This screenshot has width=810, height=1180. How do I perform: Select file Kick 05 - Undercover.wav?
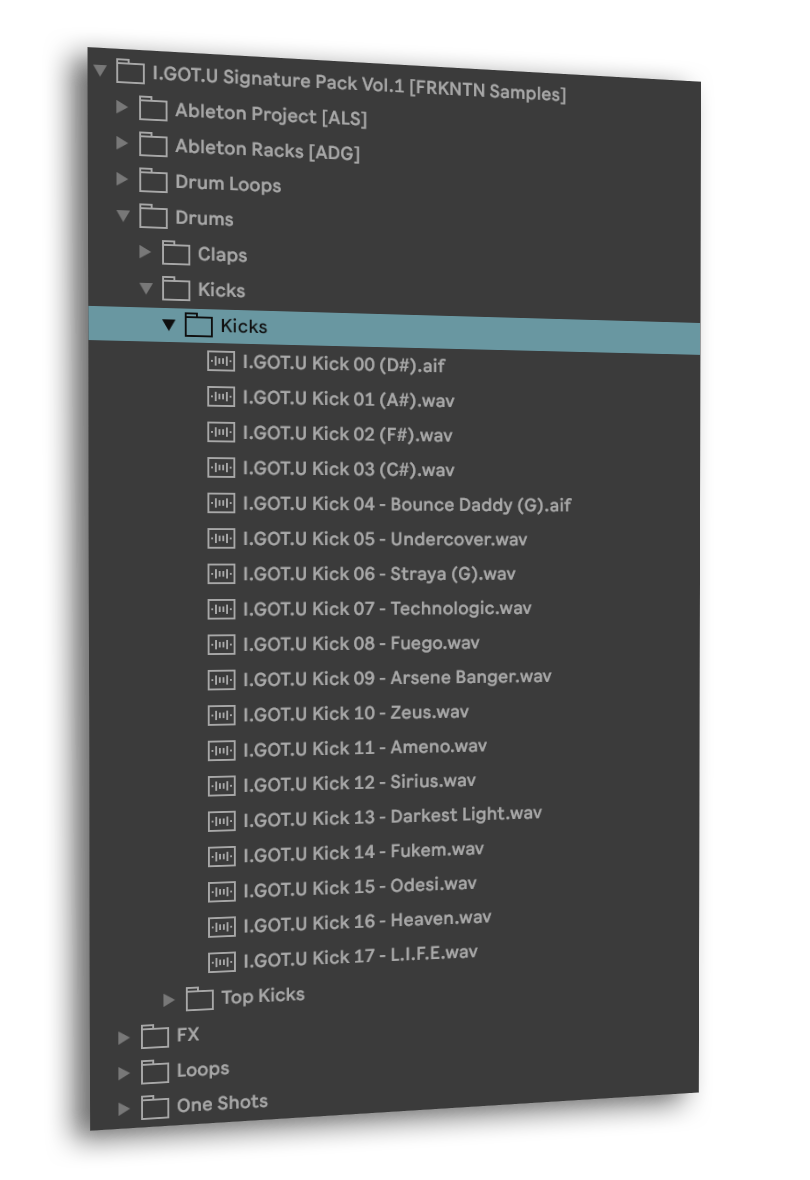point(385,539)
